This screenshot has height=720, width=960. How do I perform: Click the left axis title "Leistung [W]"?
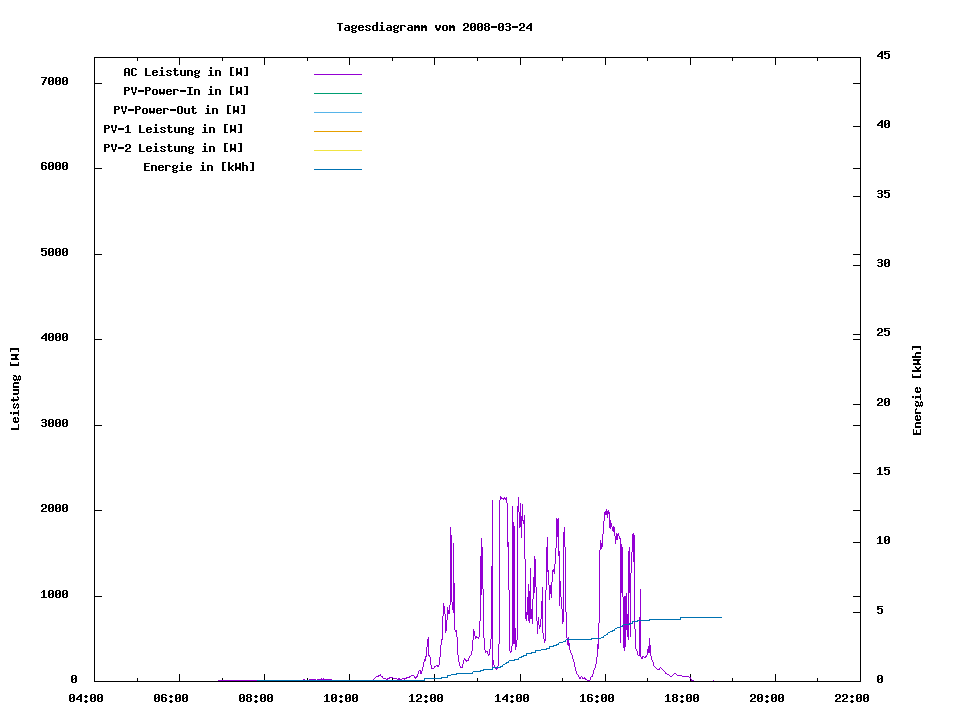coord(15,389)
